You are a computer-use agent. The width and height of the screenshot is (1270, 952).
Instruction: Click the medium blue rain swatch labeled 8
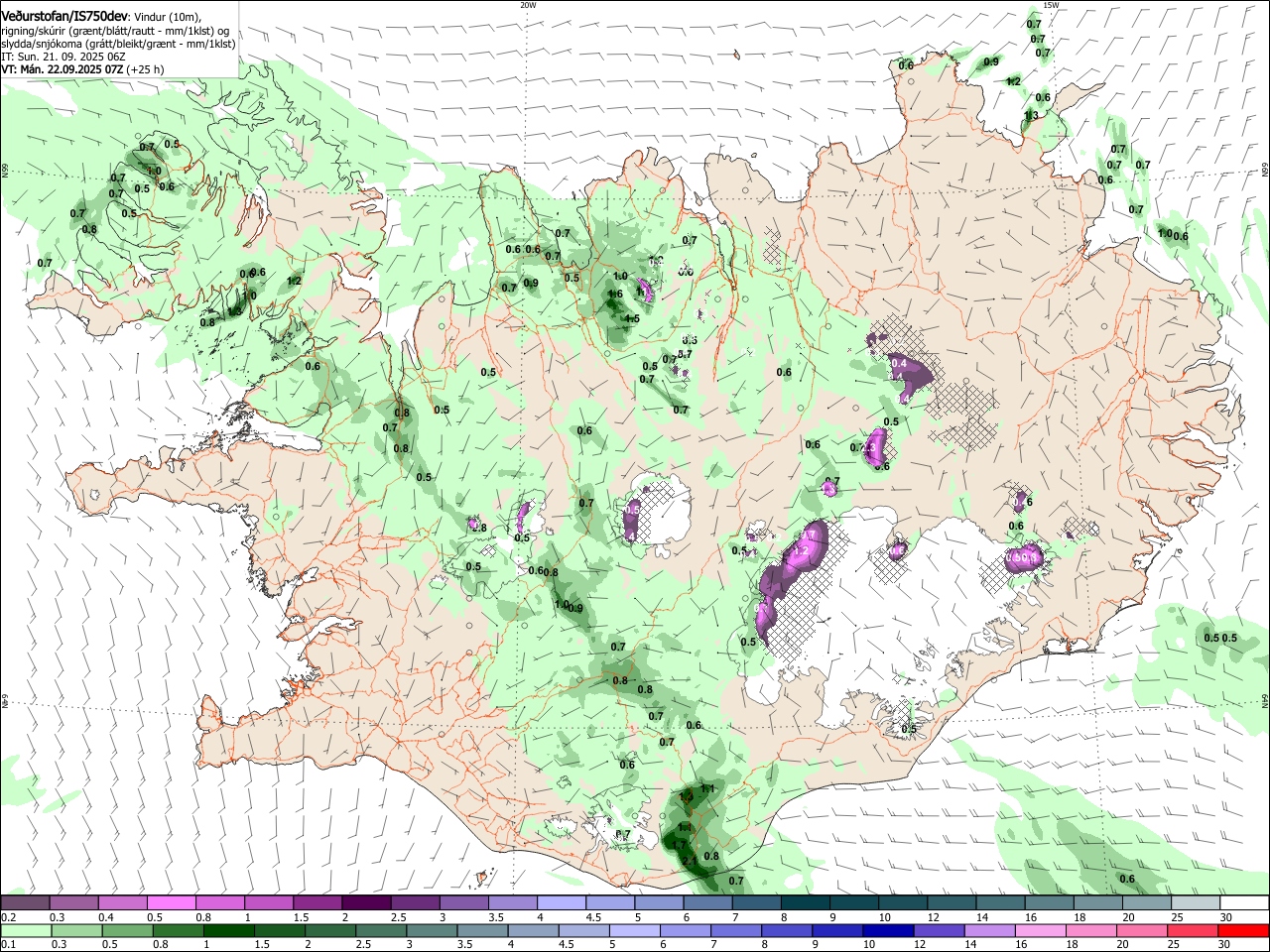787,930
